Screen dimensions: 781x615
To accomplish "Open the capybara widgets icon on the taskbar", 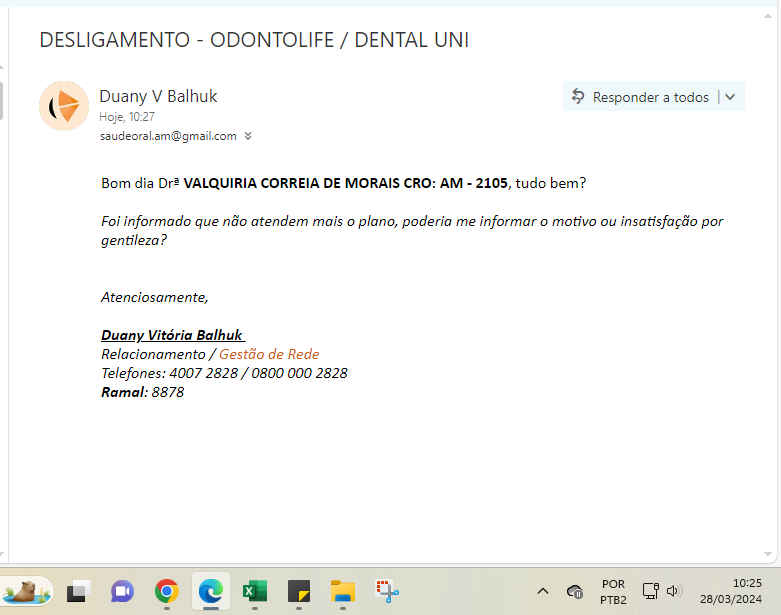I will (x=28, y=591).
